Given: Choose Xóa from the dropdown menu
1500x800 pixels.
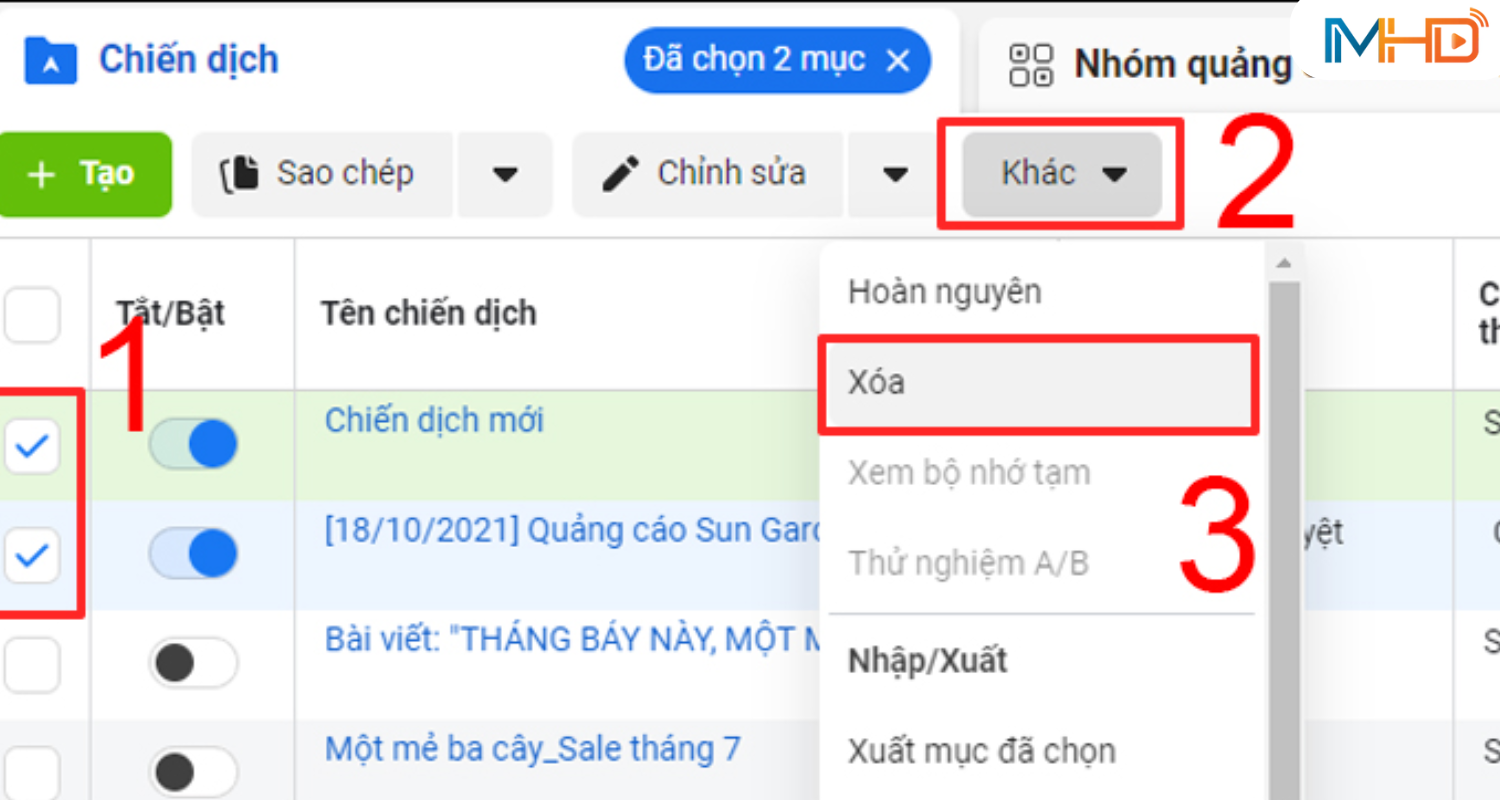Looking at the screenshot, I should [x=1039, y=384].
